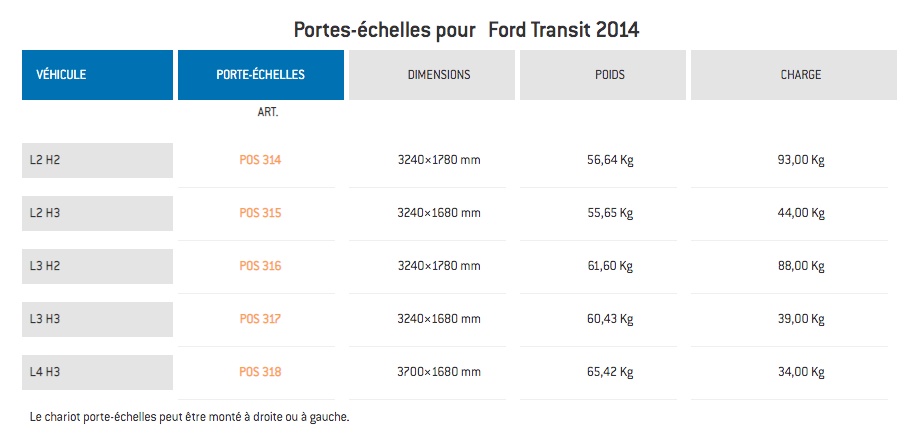Select the Porte-échelles column header
This screenshot has height=440, width=918.
[260, 75]
